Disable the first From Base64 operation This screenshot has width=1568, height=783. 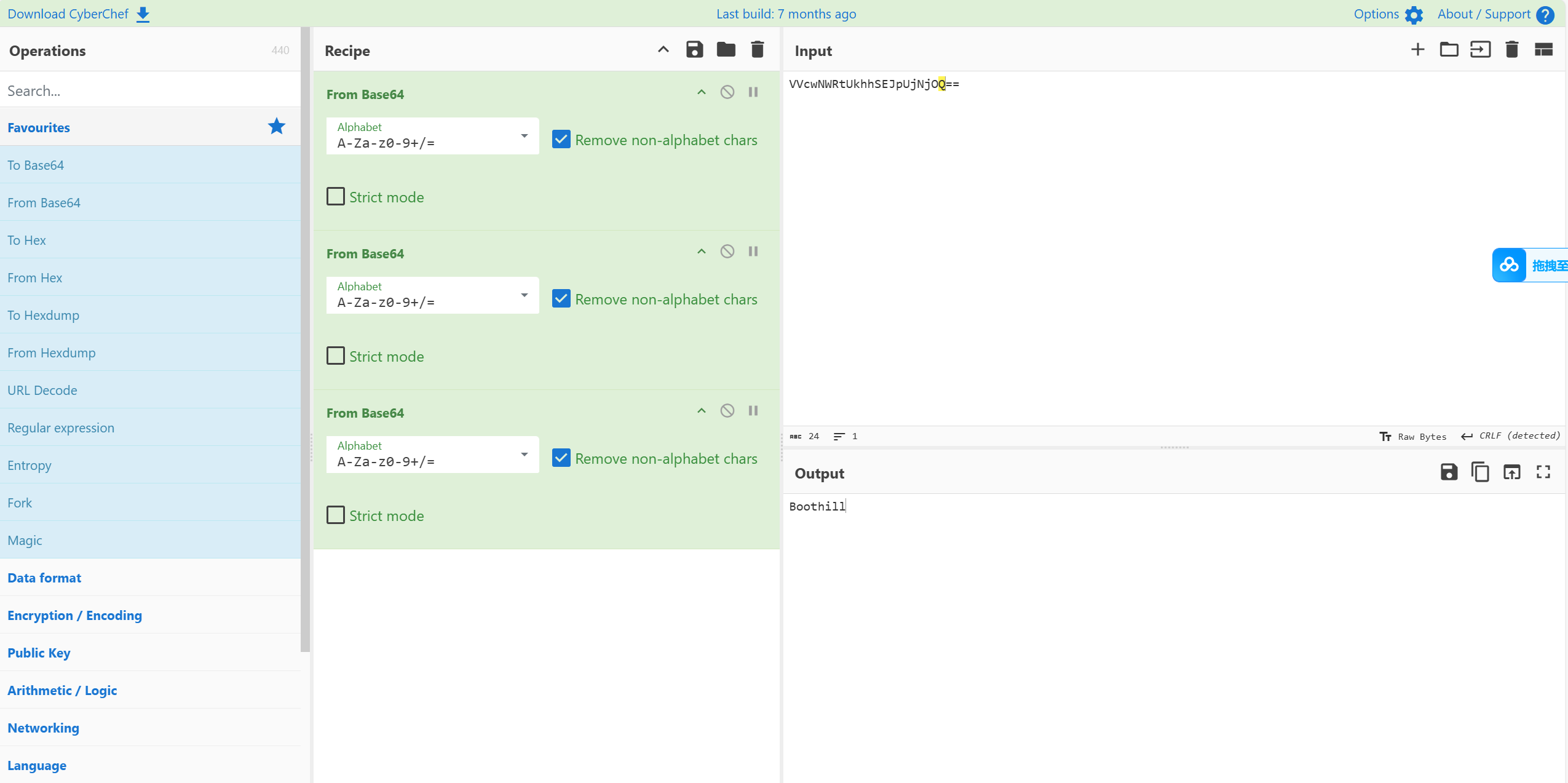pyautogui.click(x=727, y=92)
